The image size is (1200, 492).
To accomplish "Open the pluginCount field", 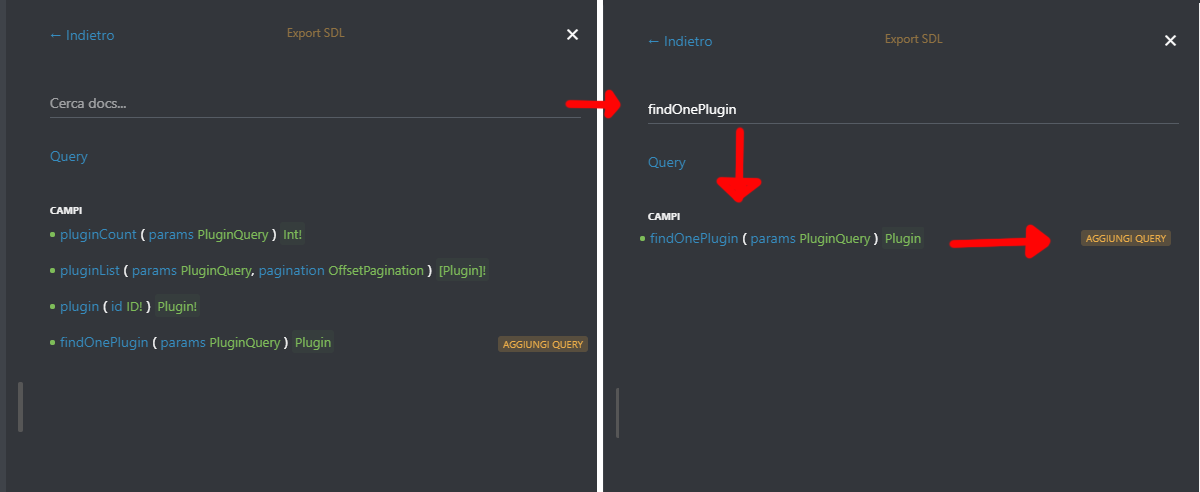I will click(x=98, y=234).
